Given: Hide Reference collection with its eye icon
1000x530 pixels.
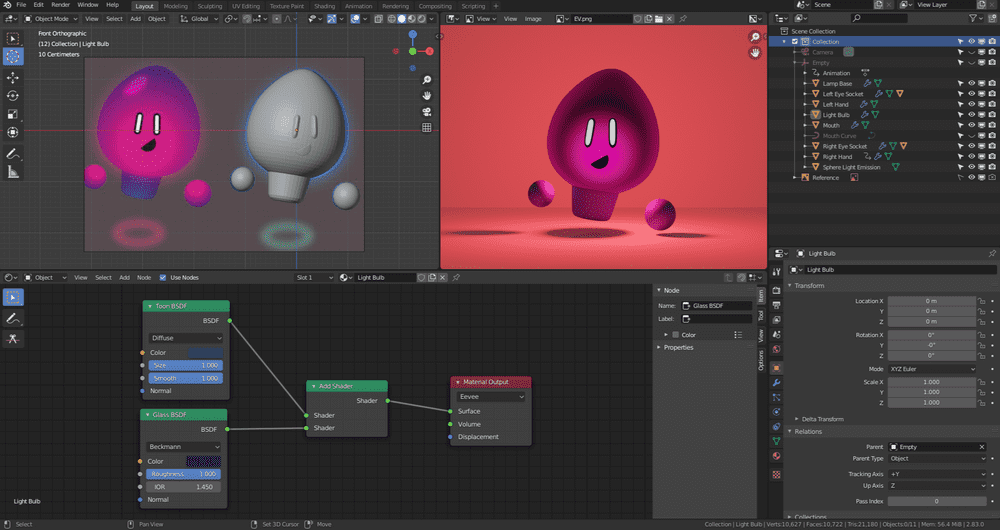Looking at the screenshot, I should tap(971, 177).
